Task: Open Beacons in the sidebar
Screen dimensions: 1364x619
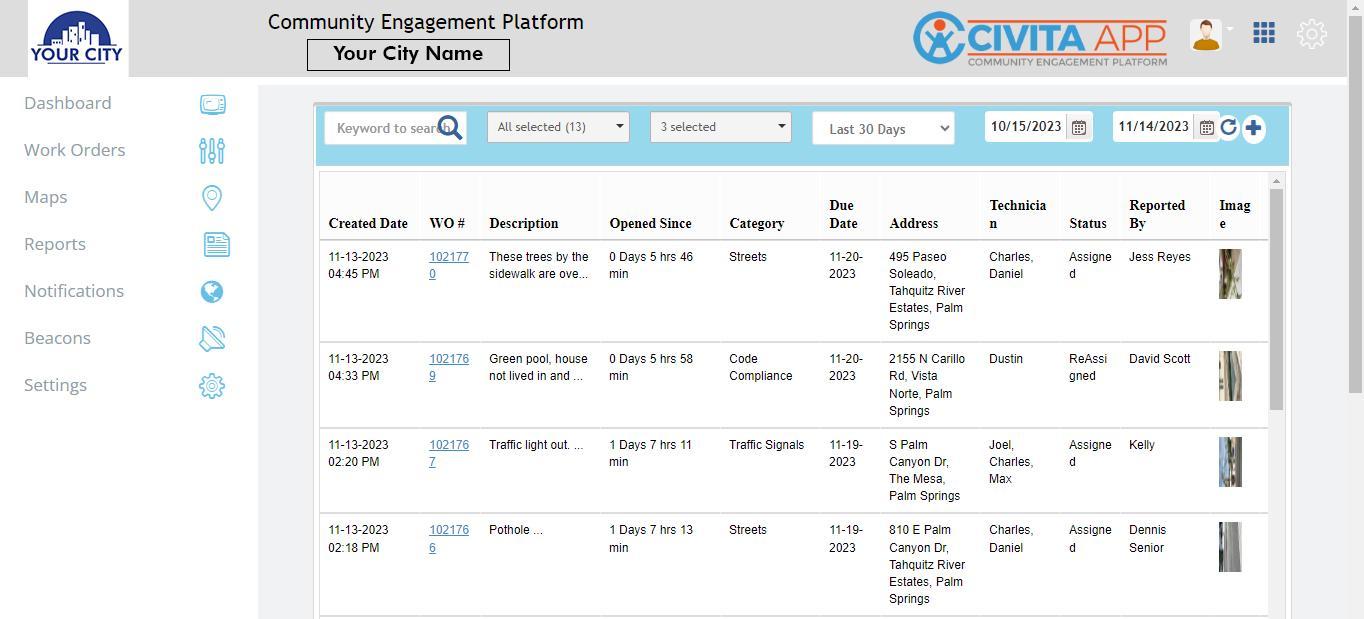Action: point(57,338)
